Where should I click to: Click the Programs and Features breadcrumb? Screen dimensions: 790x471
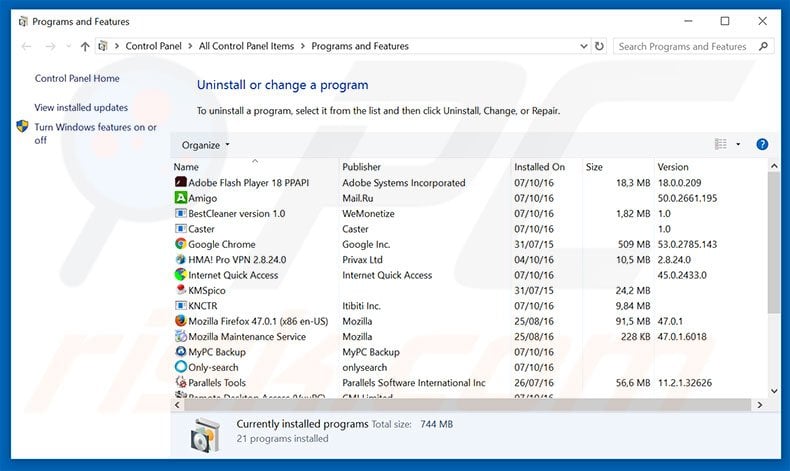[360, 46]
